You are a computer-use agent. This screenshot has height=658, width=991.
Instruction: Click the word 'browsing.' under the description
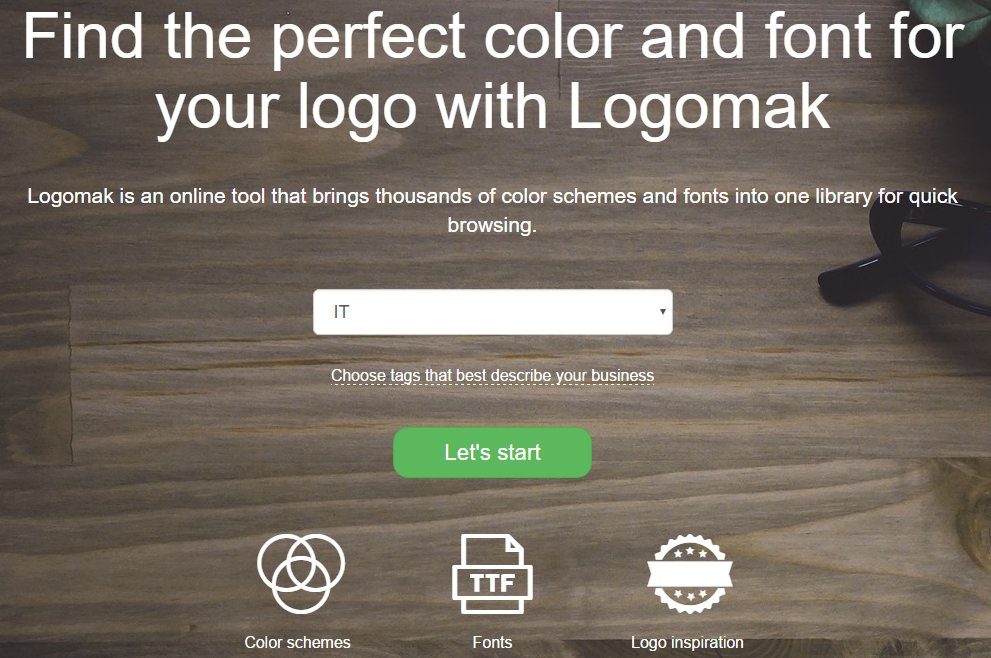click(492, 225)
